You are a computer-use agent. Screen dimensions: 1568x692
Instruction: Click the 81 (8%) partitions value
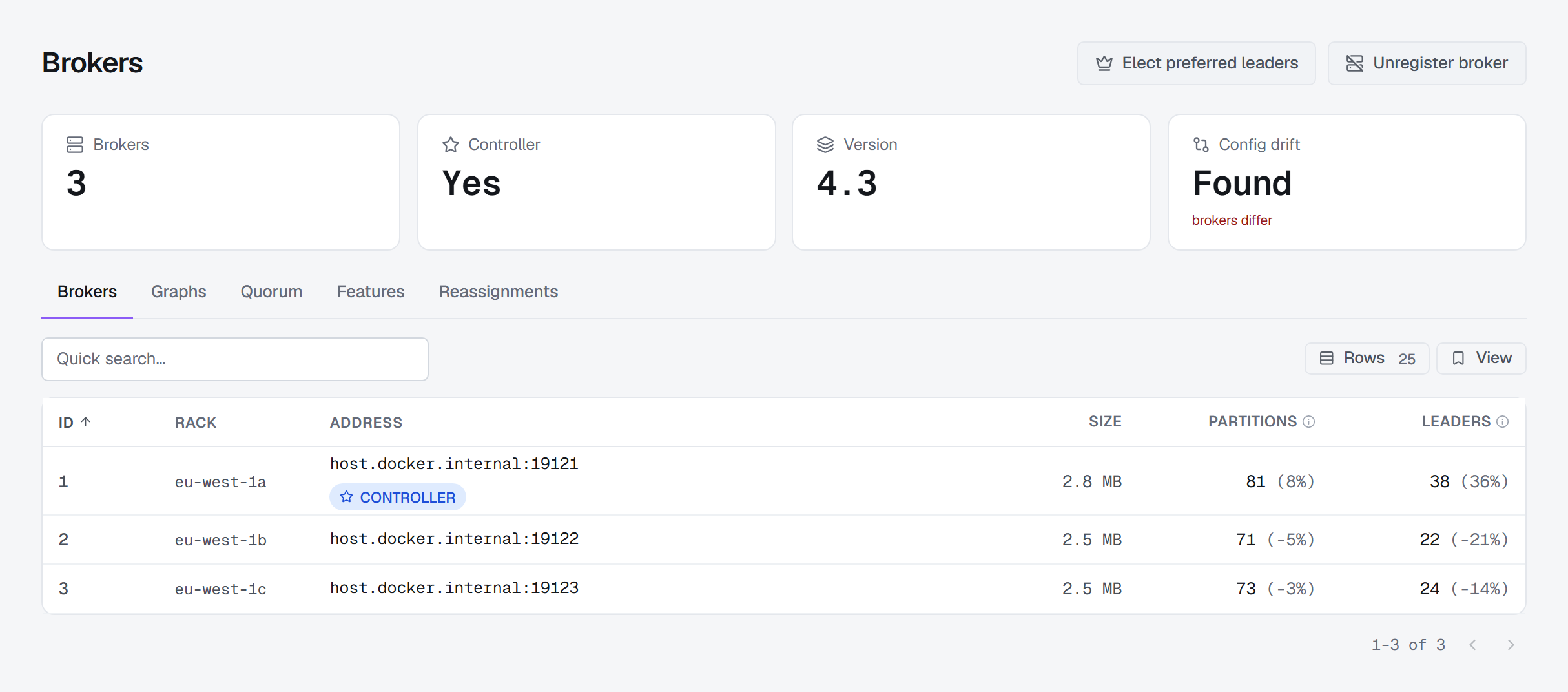[1281, 481]
